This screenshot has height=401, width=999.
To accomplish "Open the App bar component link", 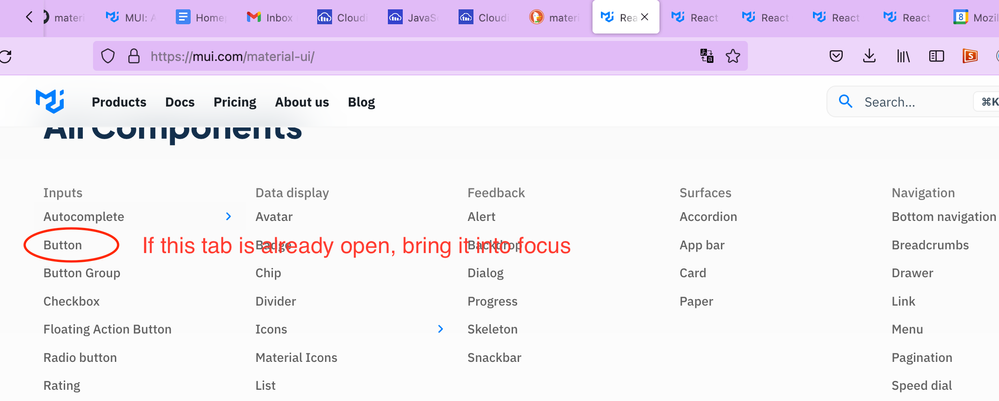I will (702, 245).
